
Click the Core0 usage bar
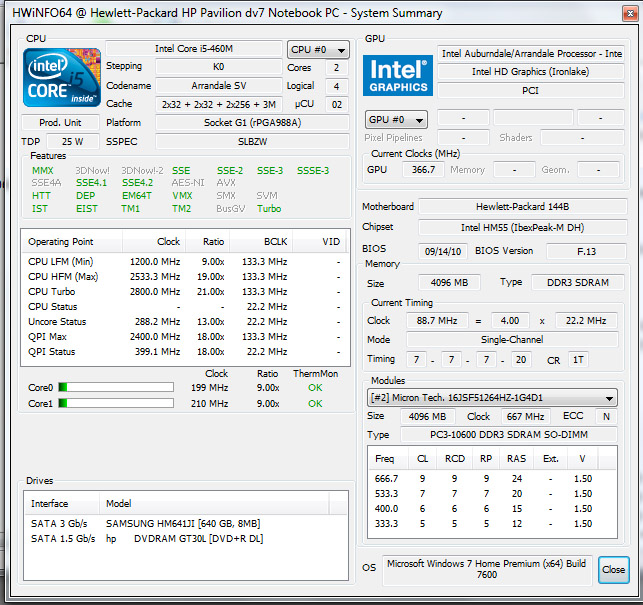click(116, 387)
